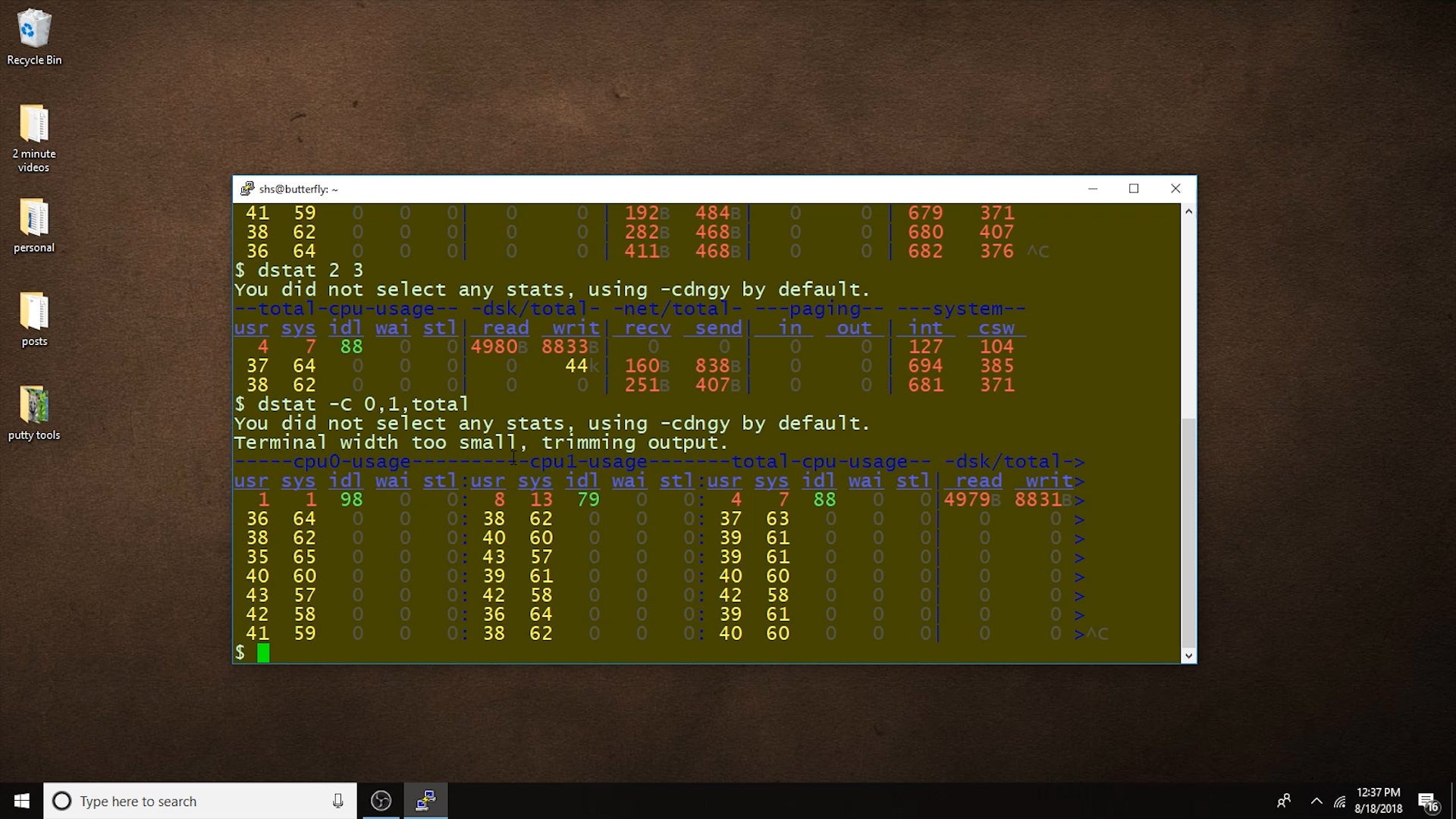
Task: Close the shs@butterfly PuTTY window
Action: pos(1175,189)
